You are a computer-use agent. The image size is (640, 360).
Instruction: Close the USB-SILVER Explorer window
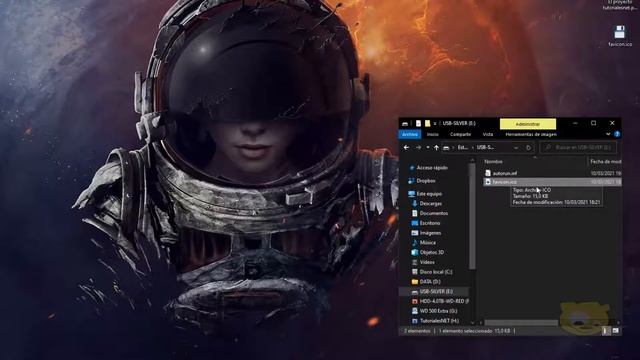[x=612, y=123]
